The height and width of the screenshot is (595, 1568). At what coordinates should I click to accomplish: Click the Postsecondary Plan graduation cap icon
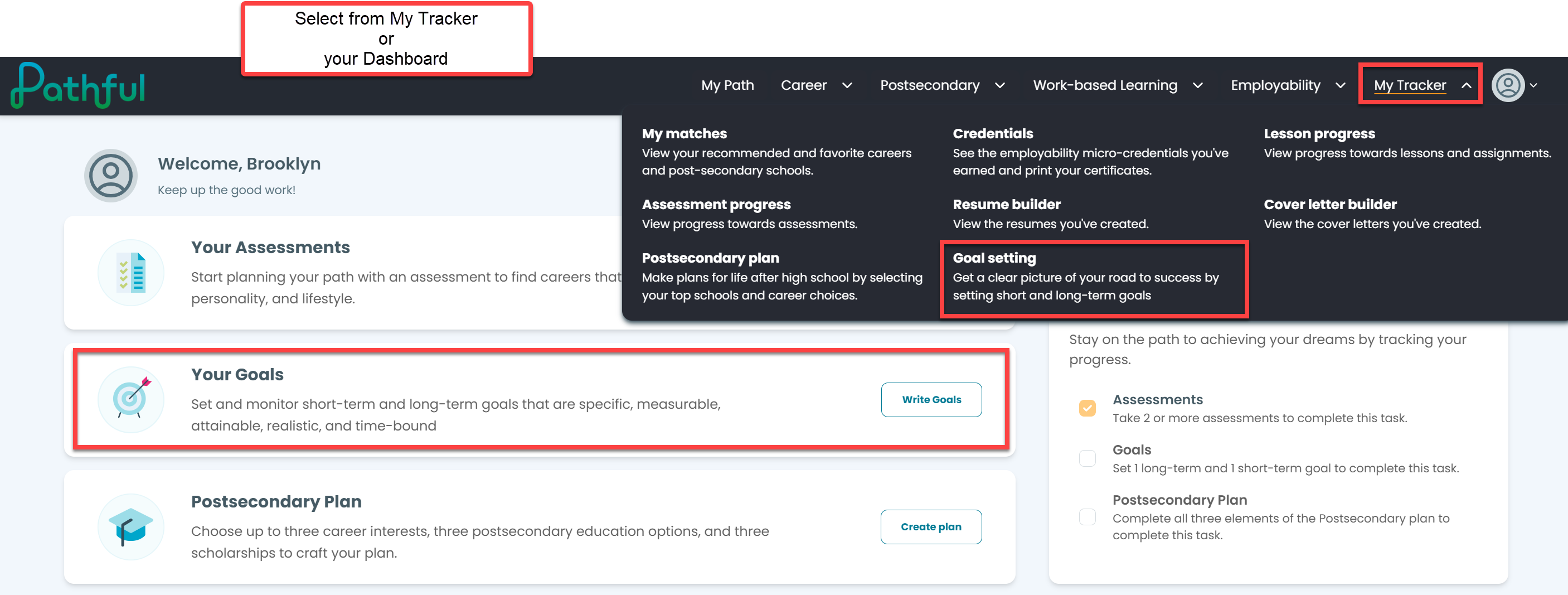131,527
